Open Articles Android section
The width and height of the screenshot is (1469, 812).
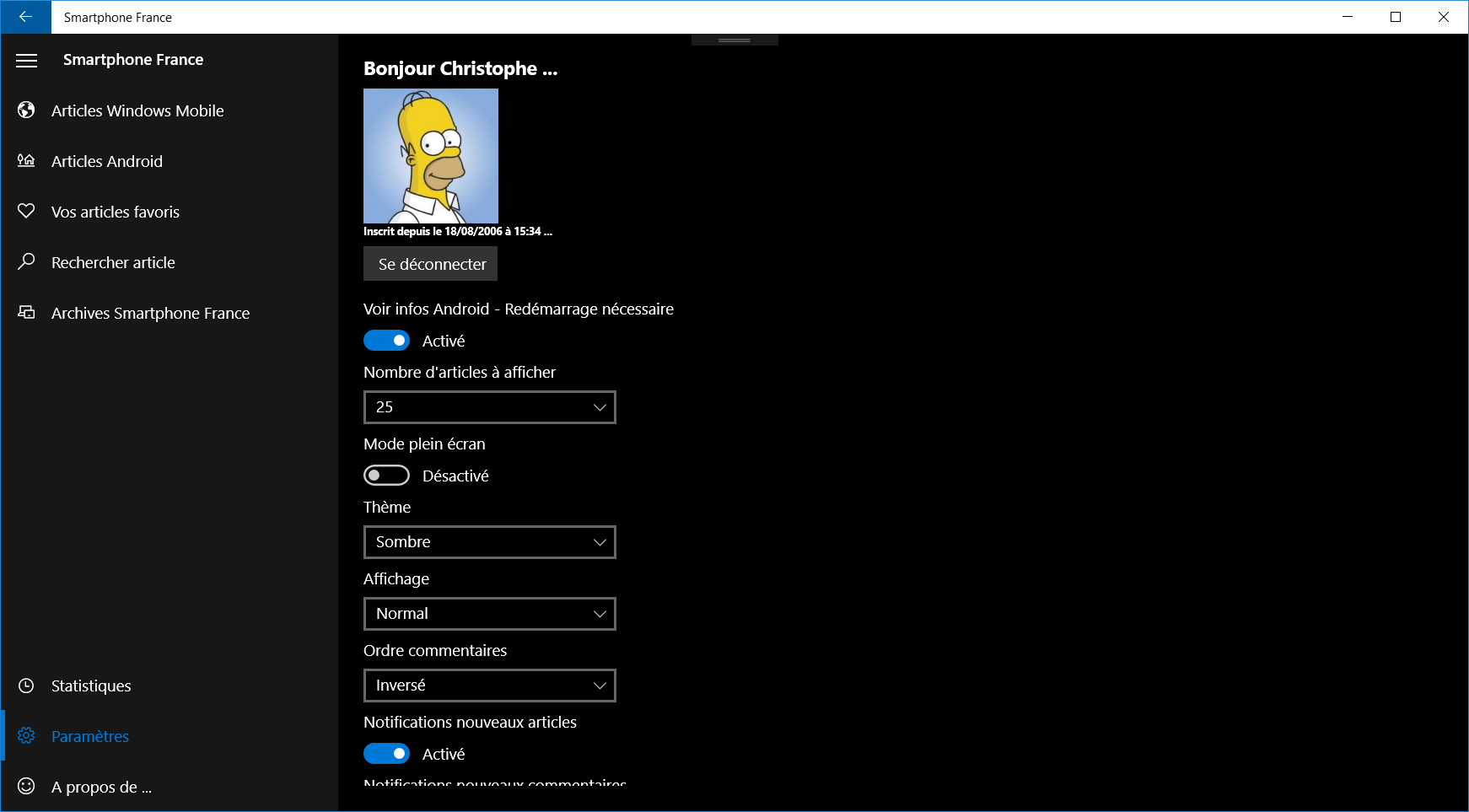point(169,161)
